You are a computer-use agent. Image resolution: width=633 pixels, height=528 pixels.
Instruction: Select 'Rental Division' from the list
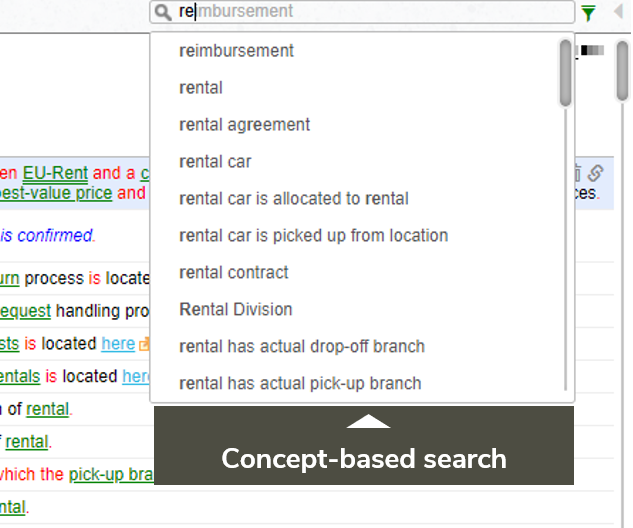point(236,310)
